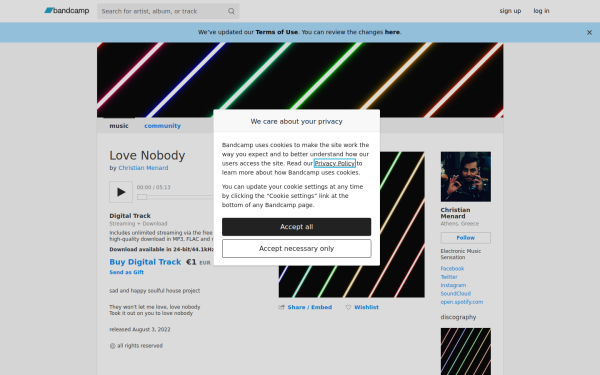Screen dimensions: 600x375
Task: Play the Love Nobody track
Action: 121,192
